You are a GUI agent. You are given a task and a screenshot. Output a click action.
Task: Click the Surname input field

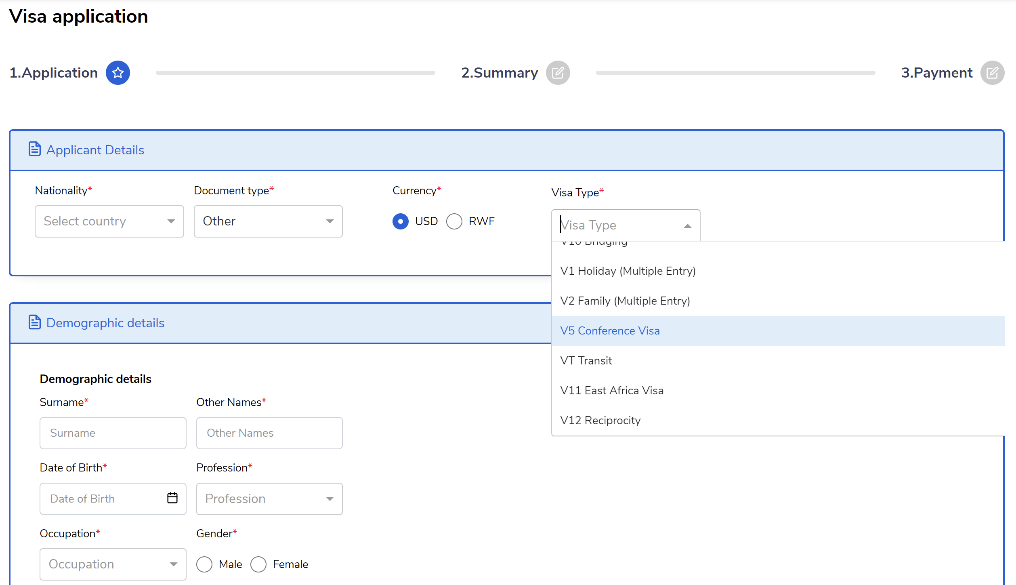112,433
